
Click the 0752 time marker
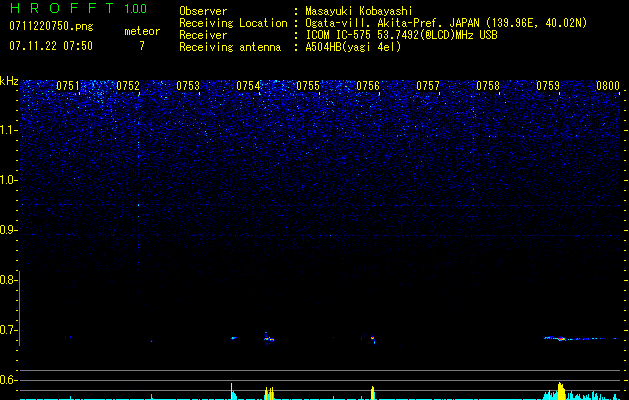click(x=128, y=86)
